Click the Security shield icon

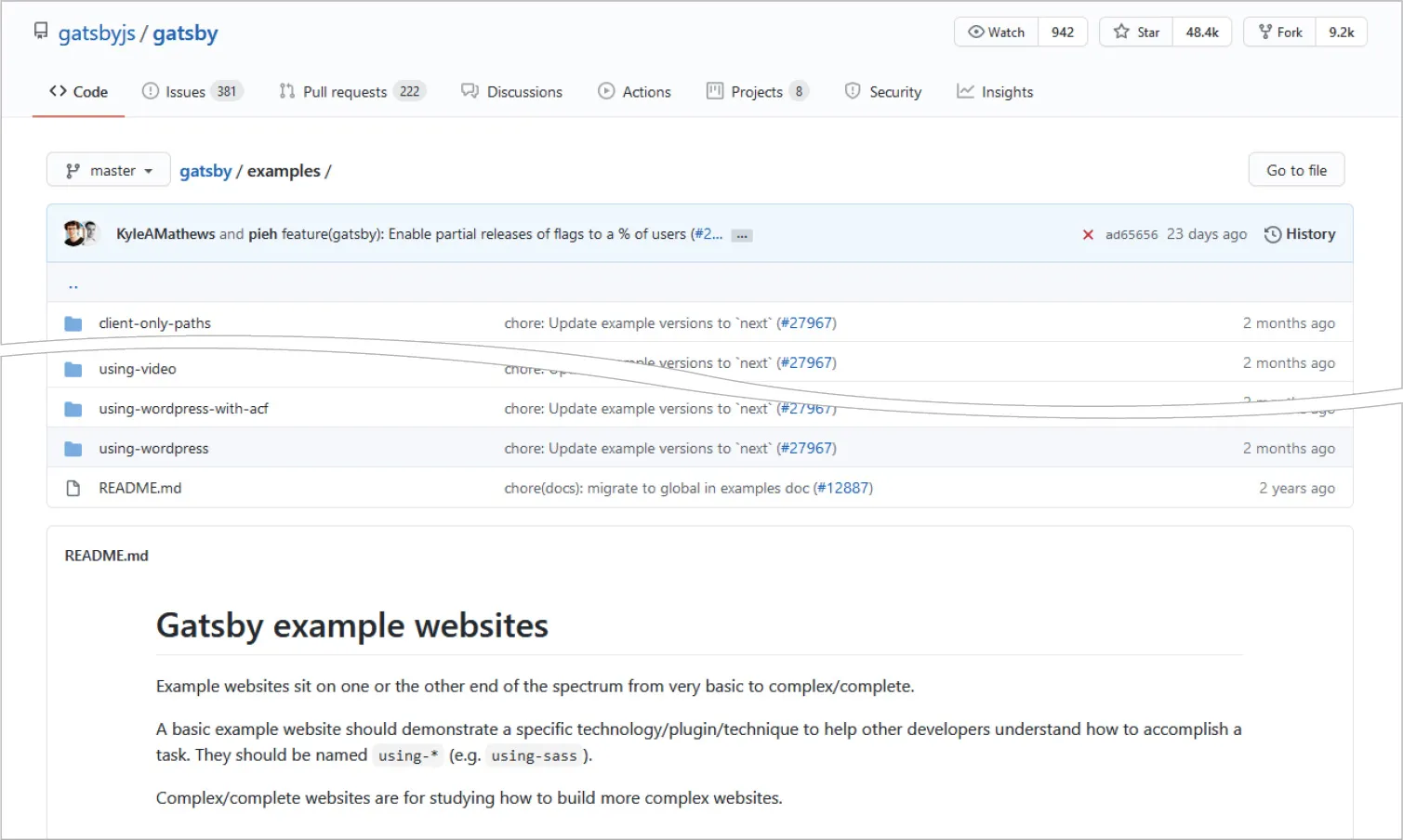click(x=853, y=91)
